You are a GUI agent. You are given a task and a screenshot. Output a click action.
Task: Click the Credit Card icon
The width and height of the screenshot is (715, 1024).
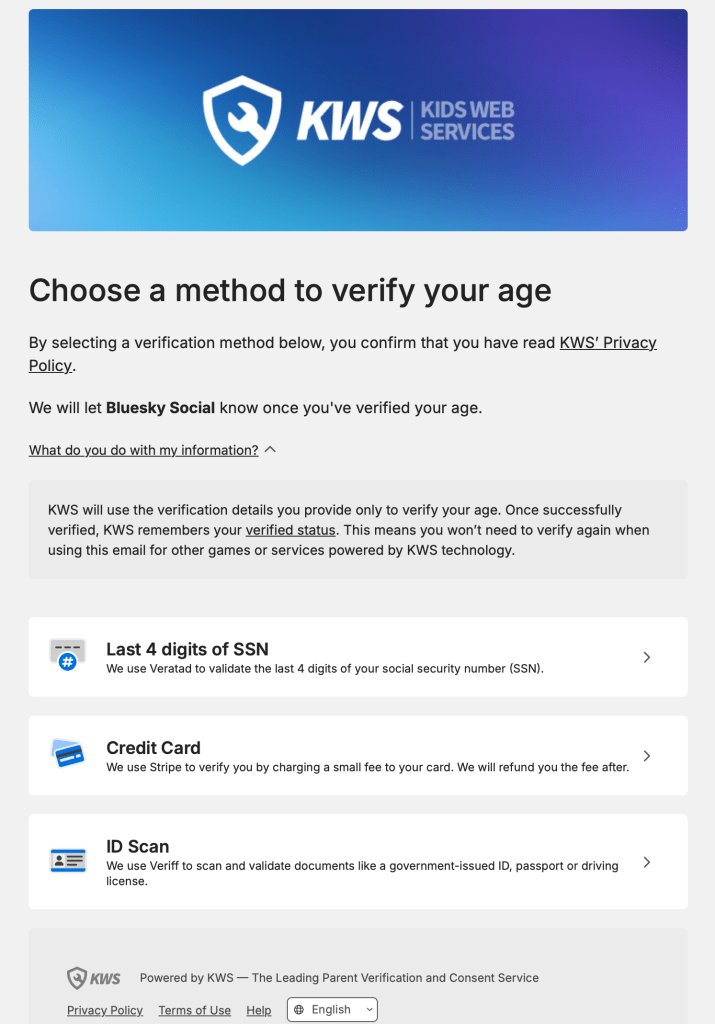pos(68,754)
